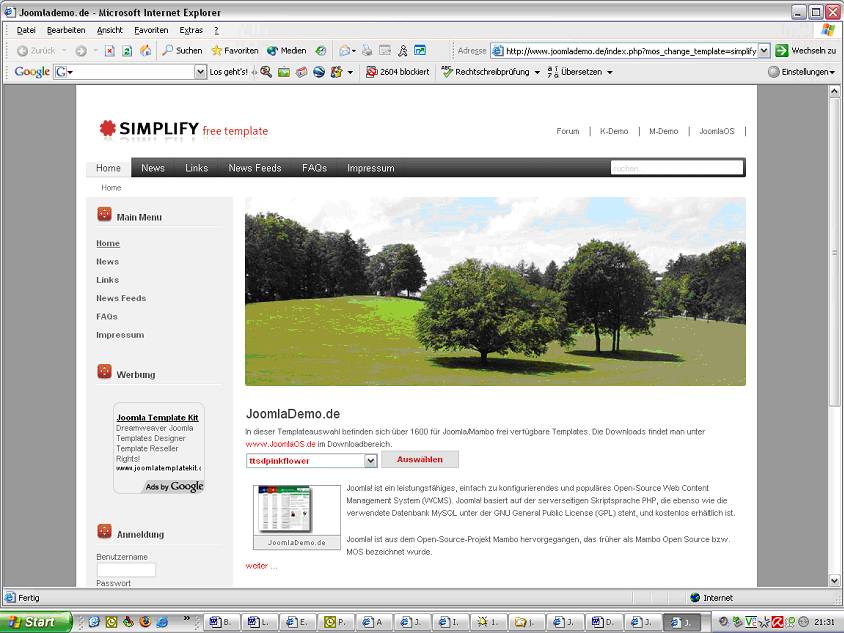Viewport: 844px width, 633px height.
Task: Open the Rechtschreibprüfung dropdown arrow
Action: (537, 72)
